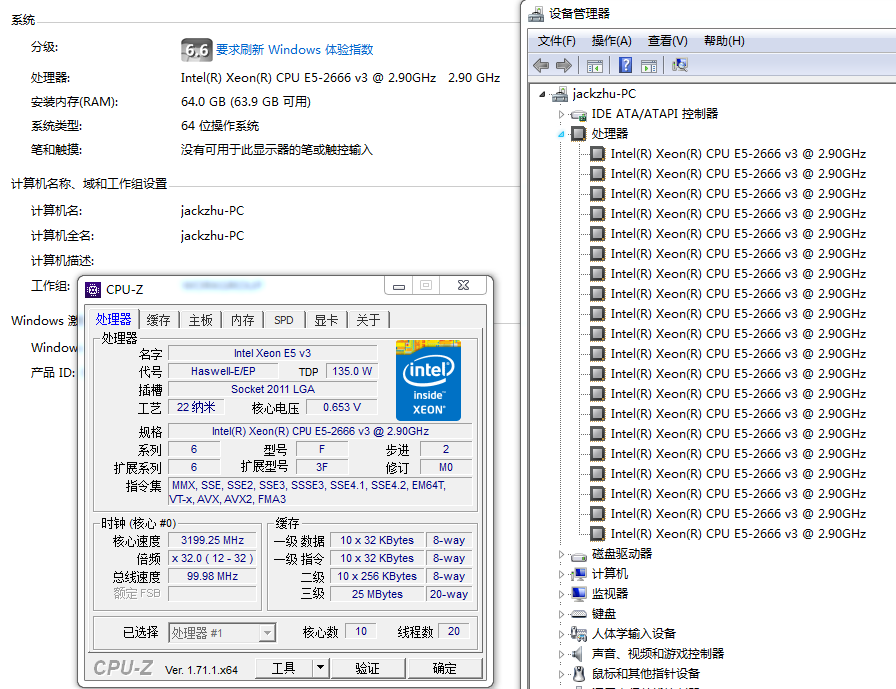Click 要求刷新 Windows 体验指数 link
The width and height of the screenshot is (896, 689).
pos(294,50)
